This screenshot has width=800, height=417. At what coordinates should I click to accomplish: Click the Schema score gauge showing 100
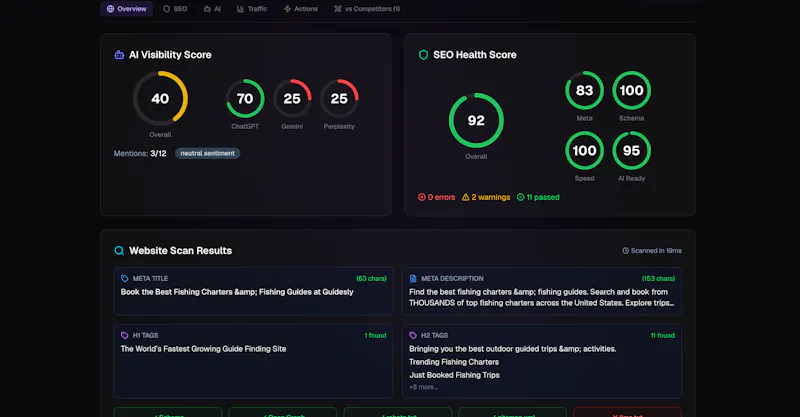click(631, 90)
